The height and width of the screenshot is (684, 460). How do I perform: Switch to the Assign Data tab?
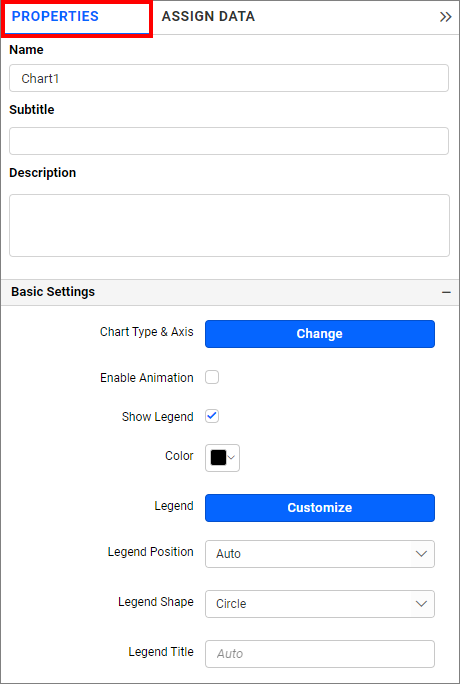[208, 17]
